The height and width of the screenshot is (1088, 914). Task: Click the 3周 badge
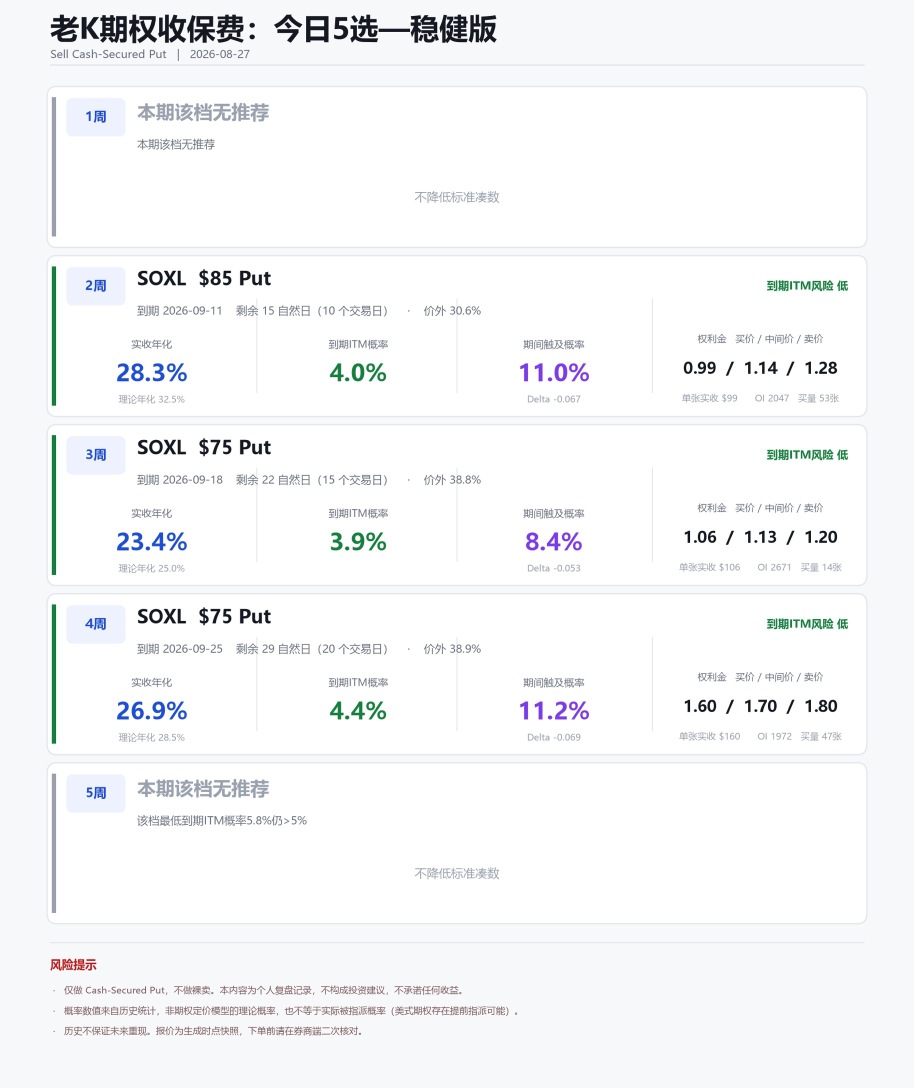point(96,455)
